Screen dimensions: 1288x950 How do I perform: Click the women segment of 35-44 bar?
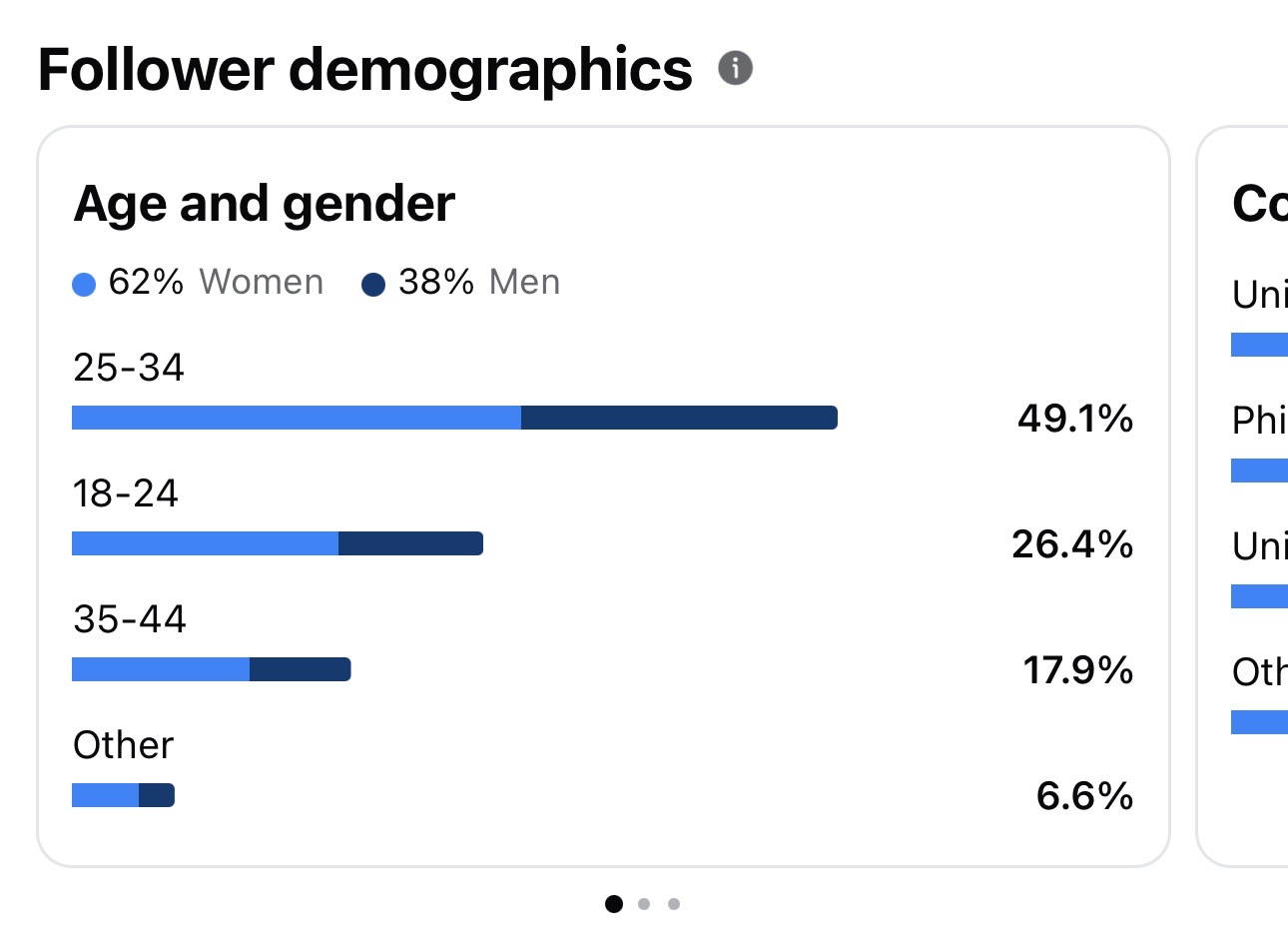(161, 669)
